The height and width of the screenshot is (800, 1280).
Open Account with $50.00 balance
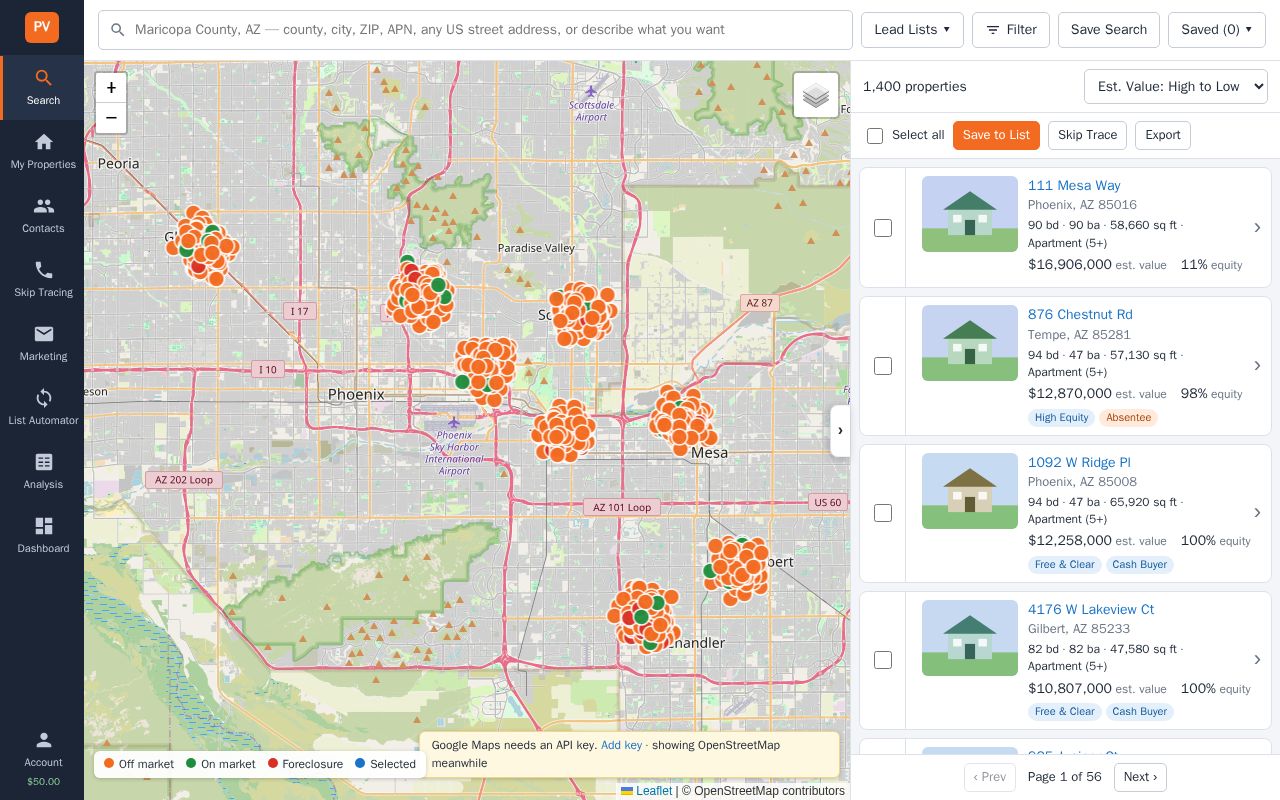coord(42,760)
